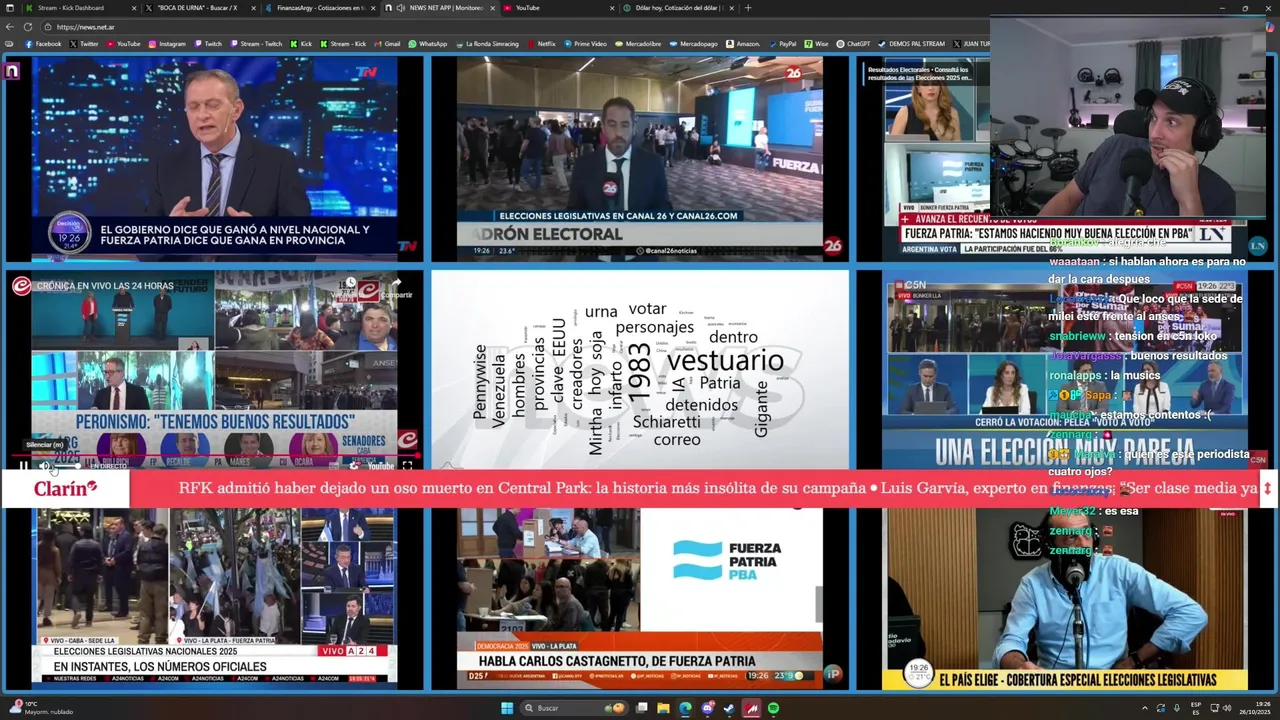Open Twitch bookmark
The width and height of the screenshot is (1280, 720).
208,44
